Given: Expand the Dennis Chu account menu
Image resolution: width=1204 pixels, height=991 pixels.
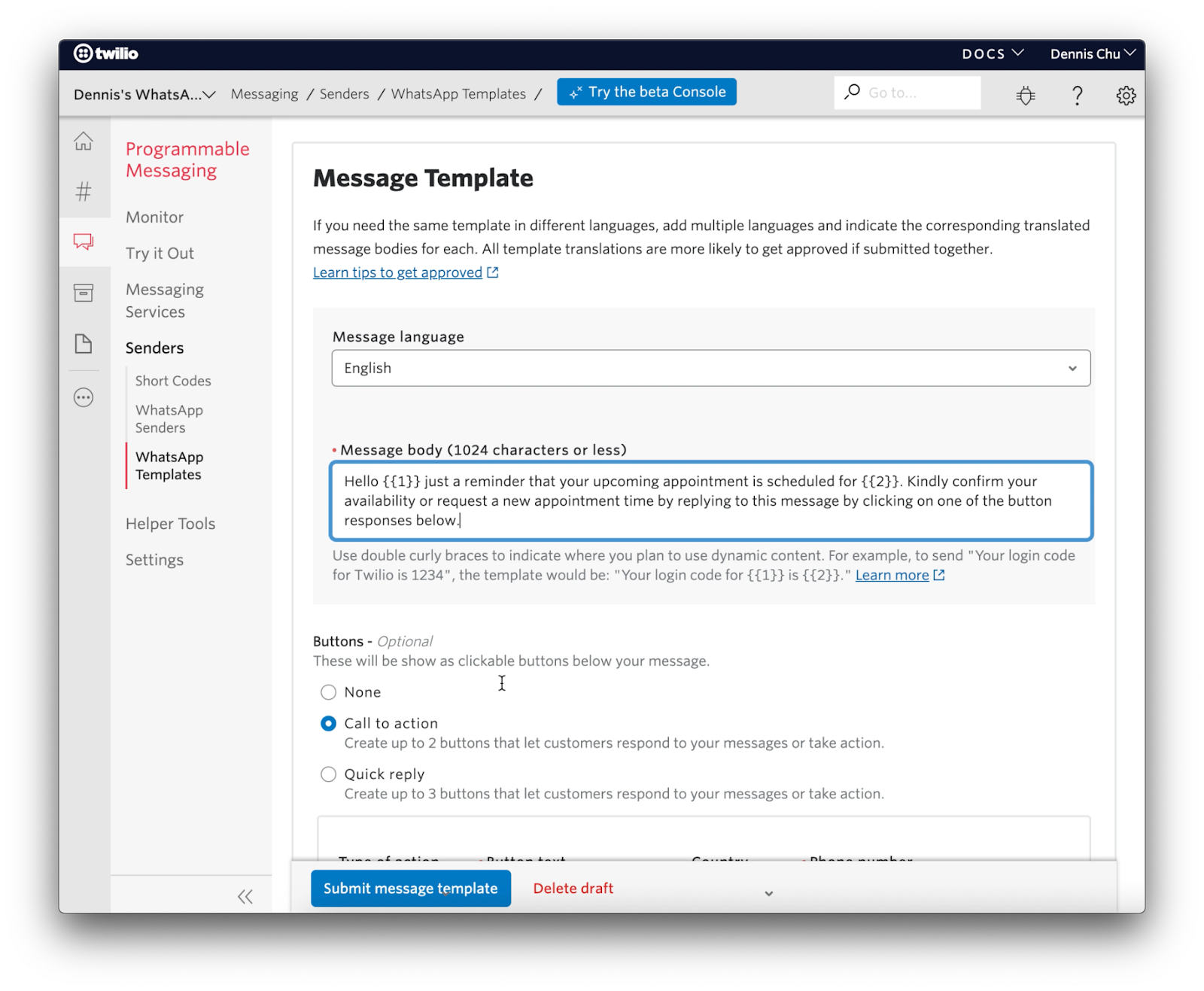Looking at the screenshot, I should pos(1093,53).
